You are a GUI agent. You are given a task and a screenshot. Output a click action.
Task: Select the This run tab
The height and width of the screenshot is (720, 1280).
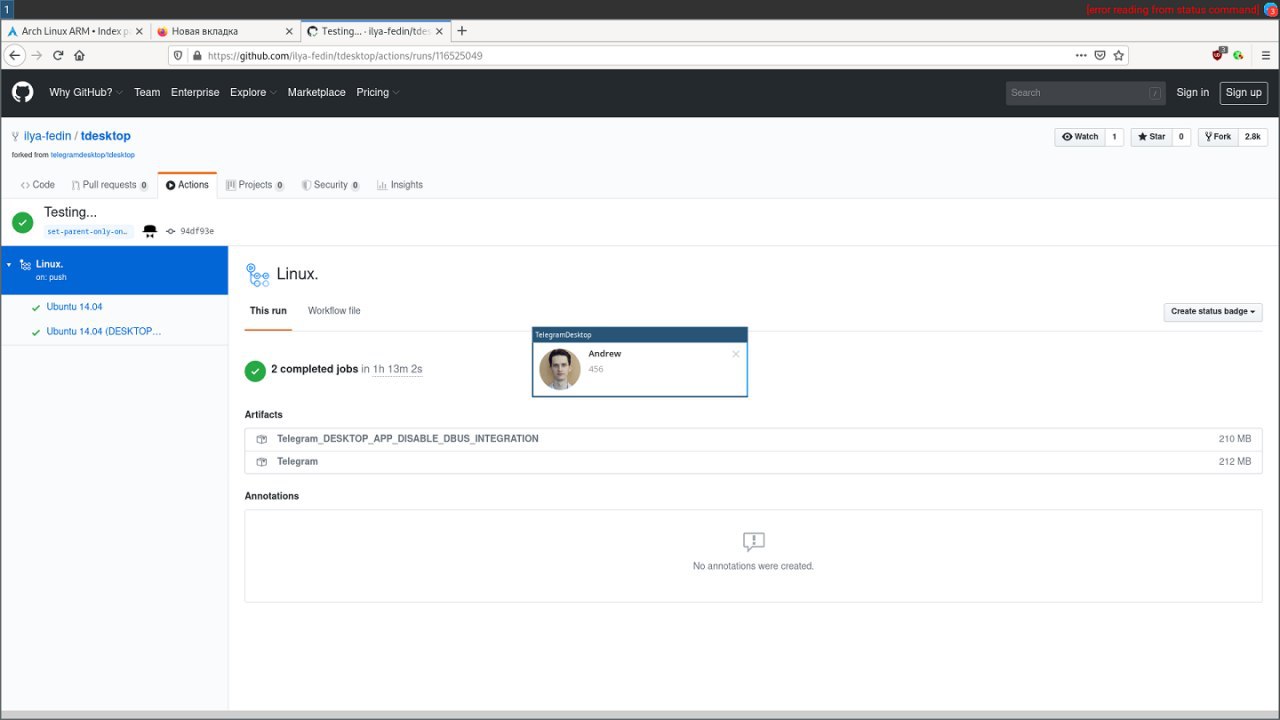(x=268, y=311)
